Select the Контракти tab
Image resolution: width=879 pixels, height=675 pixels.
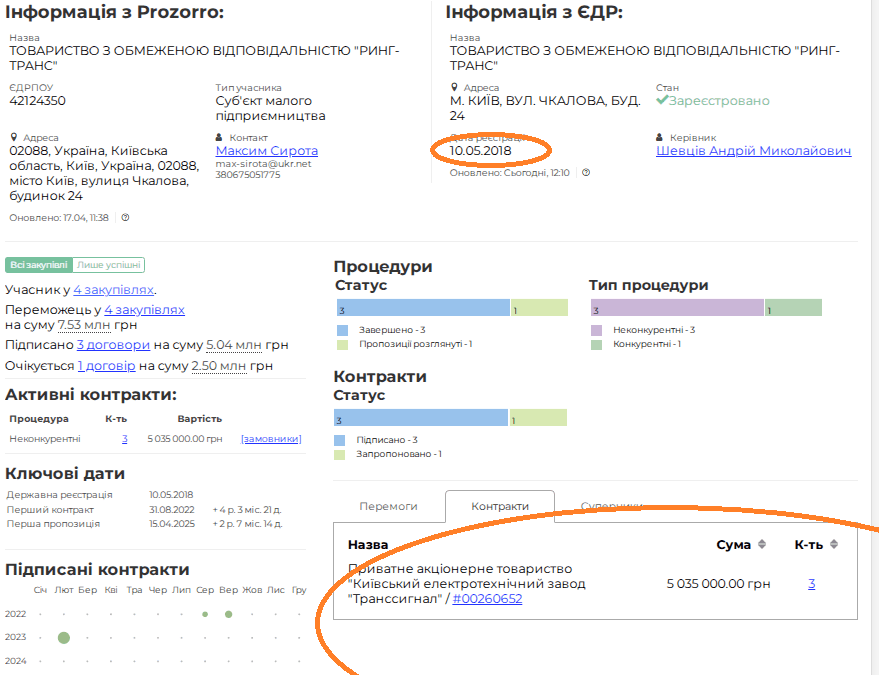point(500,506)
